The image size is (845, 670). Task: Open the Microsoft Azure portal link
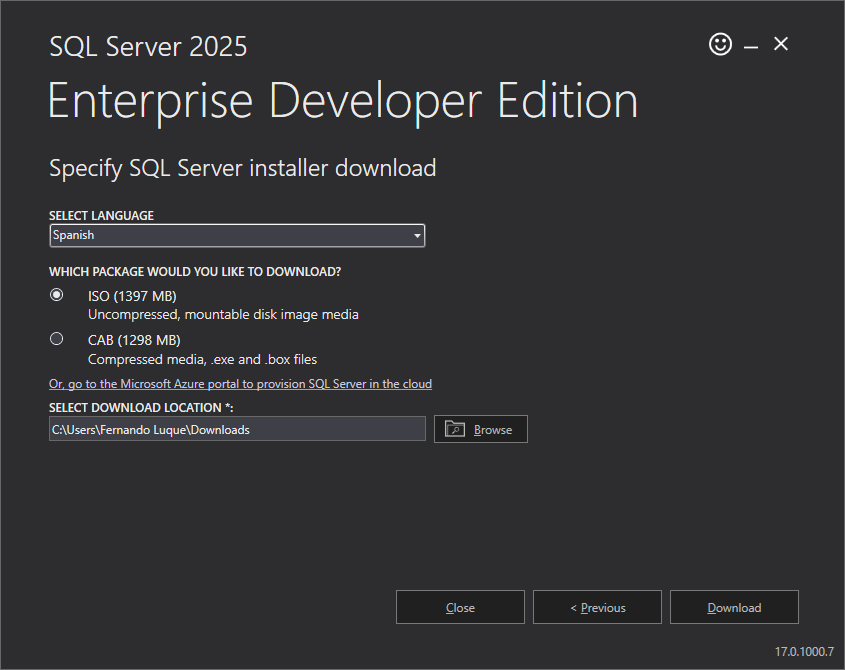pyautogui.click(x=240, y=384)
